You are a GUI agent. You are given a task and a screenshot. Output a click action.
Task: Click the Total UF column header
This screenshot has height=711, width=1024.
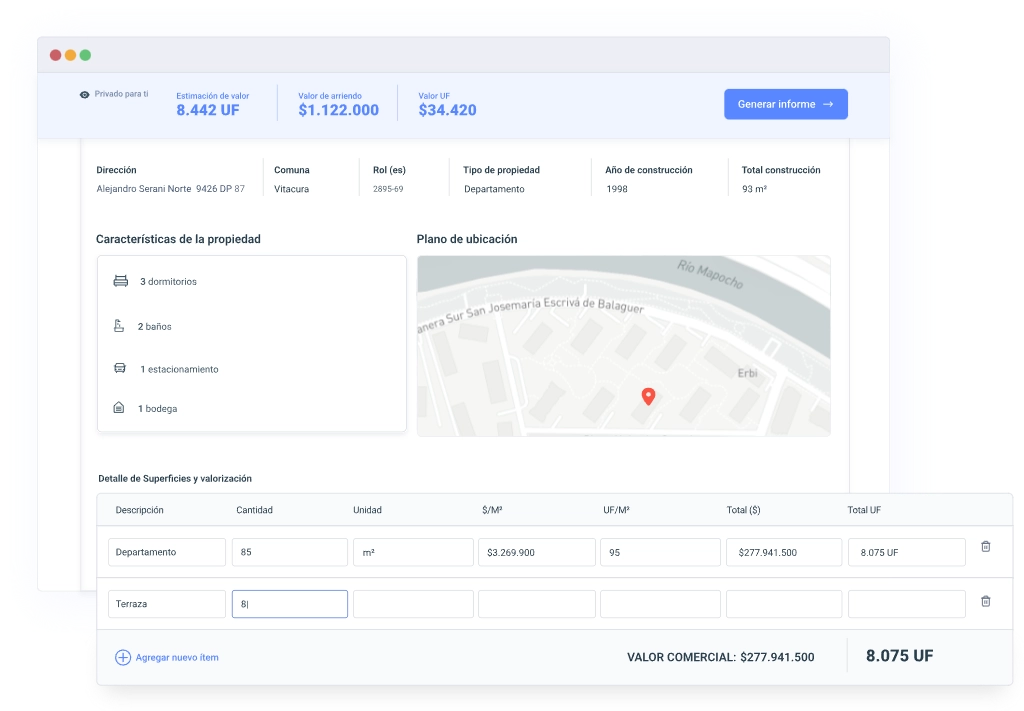(x=864, y=510)
